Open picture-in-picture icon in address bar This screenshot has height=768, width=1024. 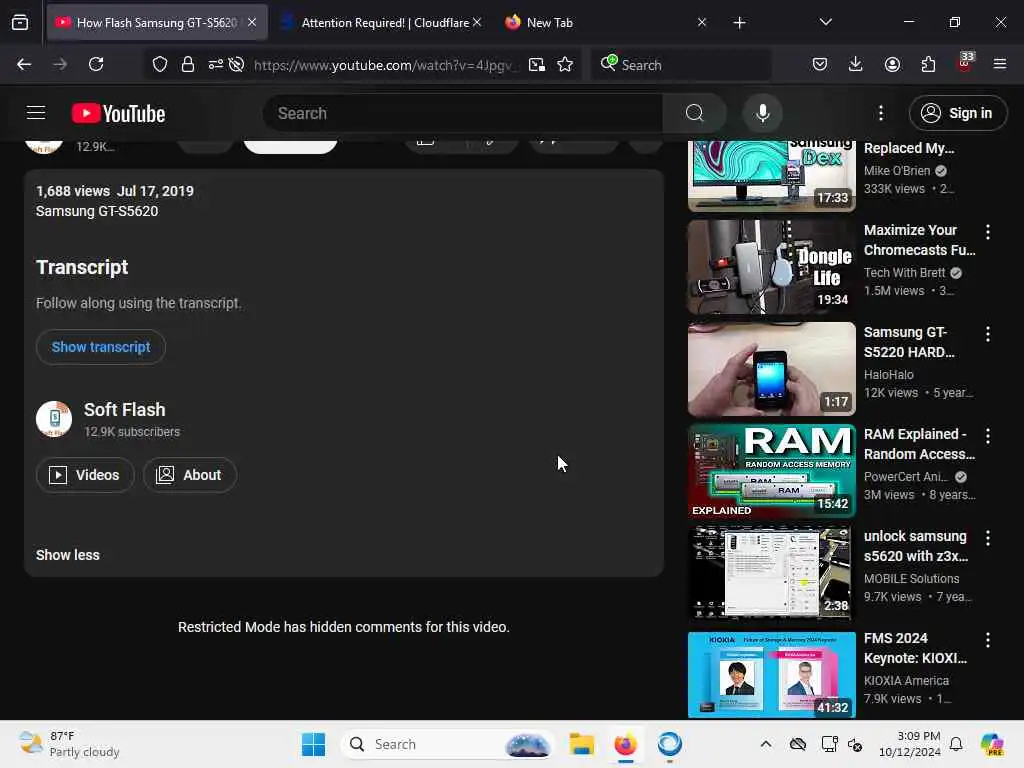pyautogui.click(x=537, y=64)
